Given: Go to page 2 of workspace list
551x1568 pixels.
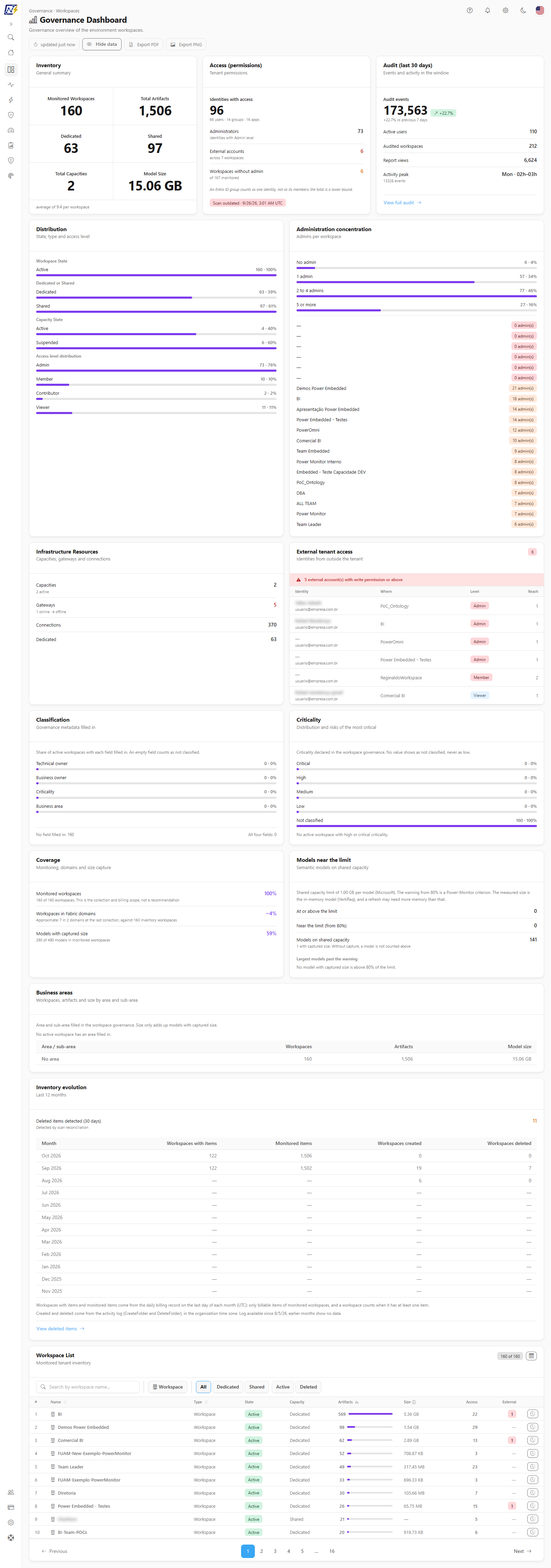Looking at the screenshot, I should tap(261, 1551).
